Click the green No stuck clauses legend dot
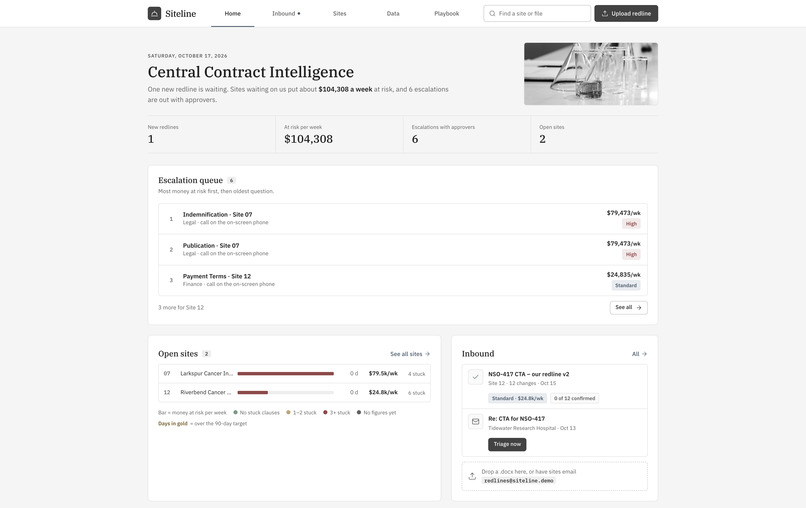 pyautogui.click(x=235, y=412)
